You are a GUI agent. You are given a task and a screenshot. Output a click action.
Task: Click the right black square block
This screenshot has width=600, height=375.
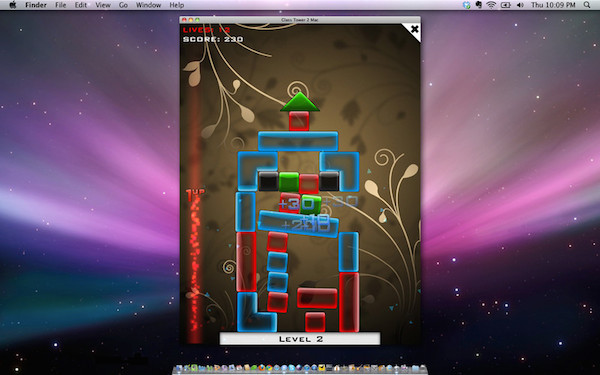pos(329,181)
